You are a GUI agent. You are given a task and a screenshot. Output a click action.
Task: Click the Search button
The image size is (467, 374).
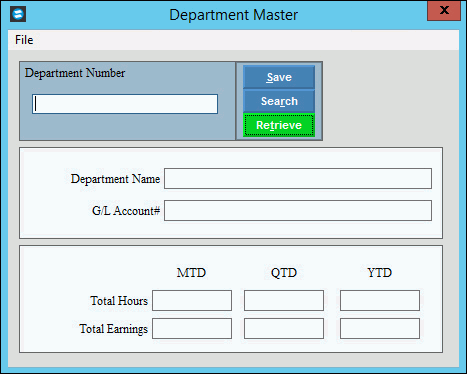[279, 101]
